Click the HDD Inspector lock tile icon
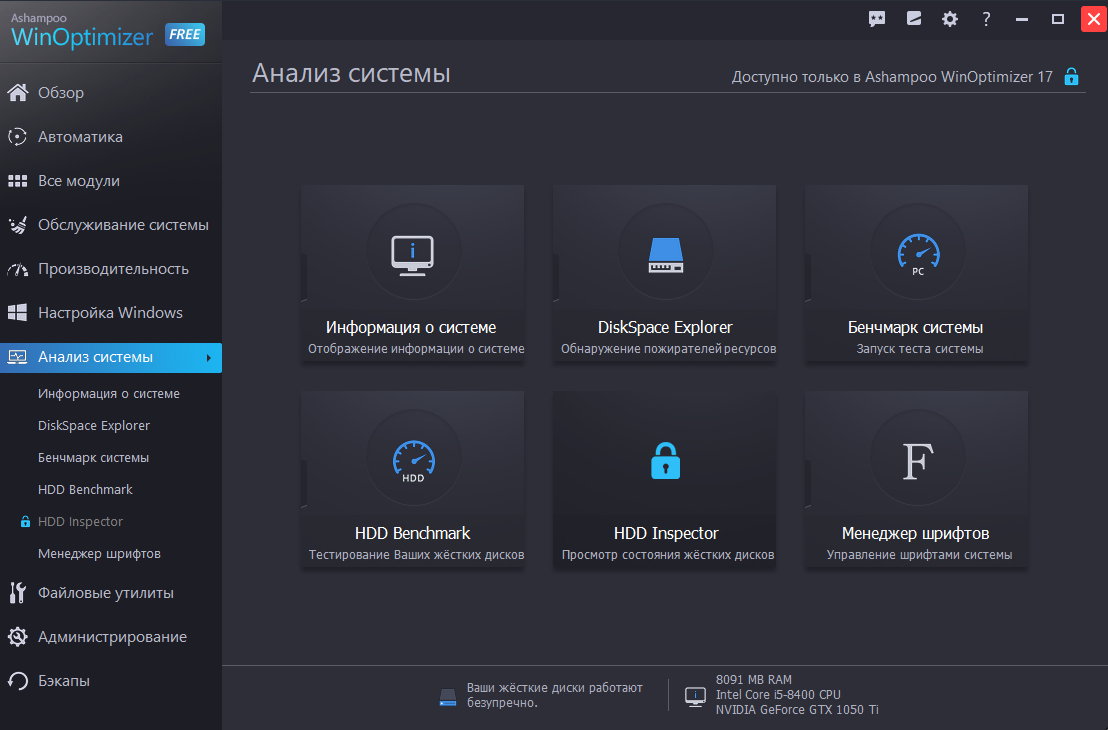The height and width of the screenshot is (730, 1108). pos(665,461)
